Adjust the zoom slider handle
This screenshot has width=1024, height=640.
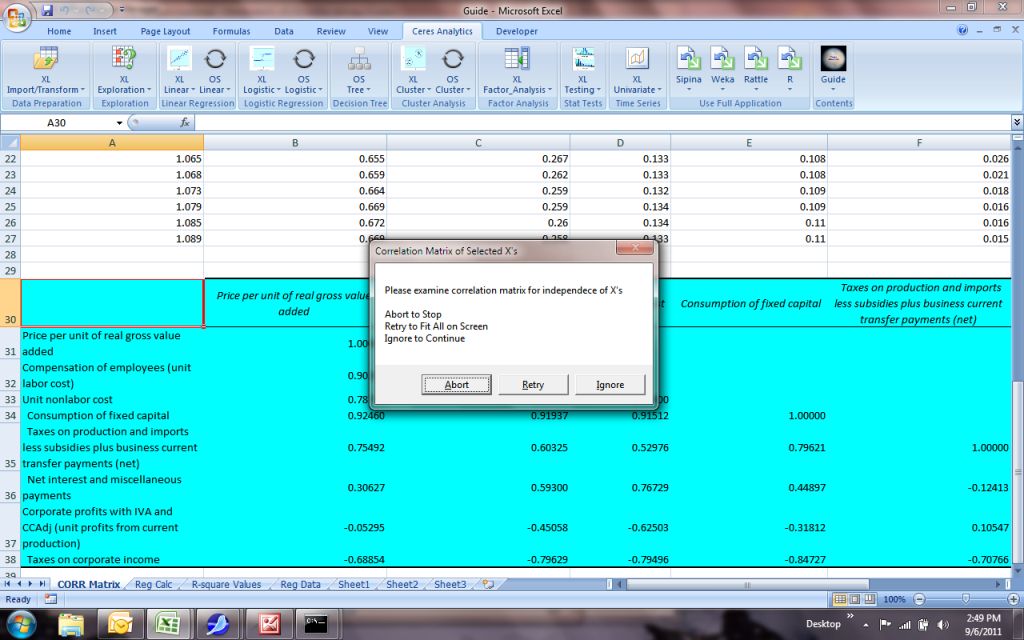966,599
